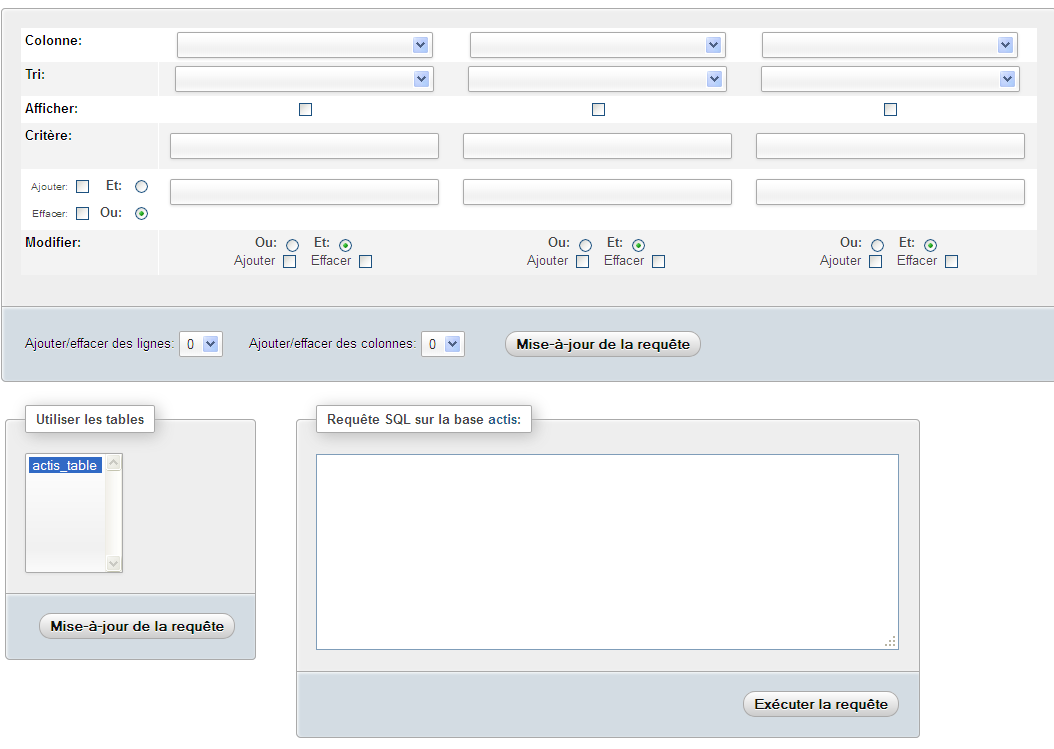This screenshot has width=1054, height=749.
Task: Click the Afficher: row label
Action: coord(51,108)
